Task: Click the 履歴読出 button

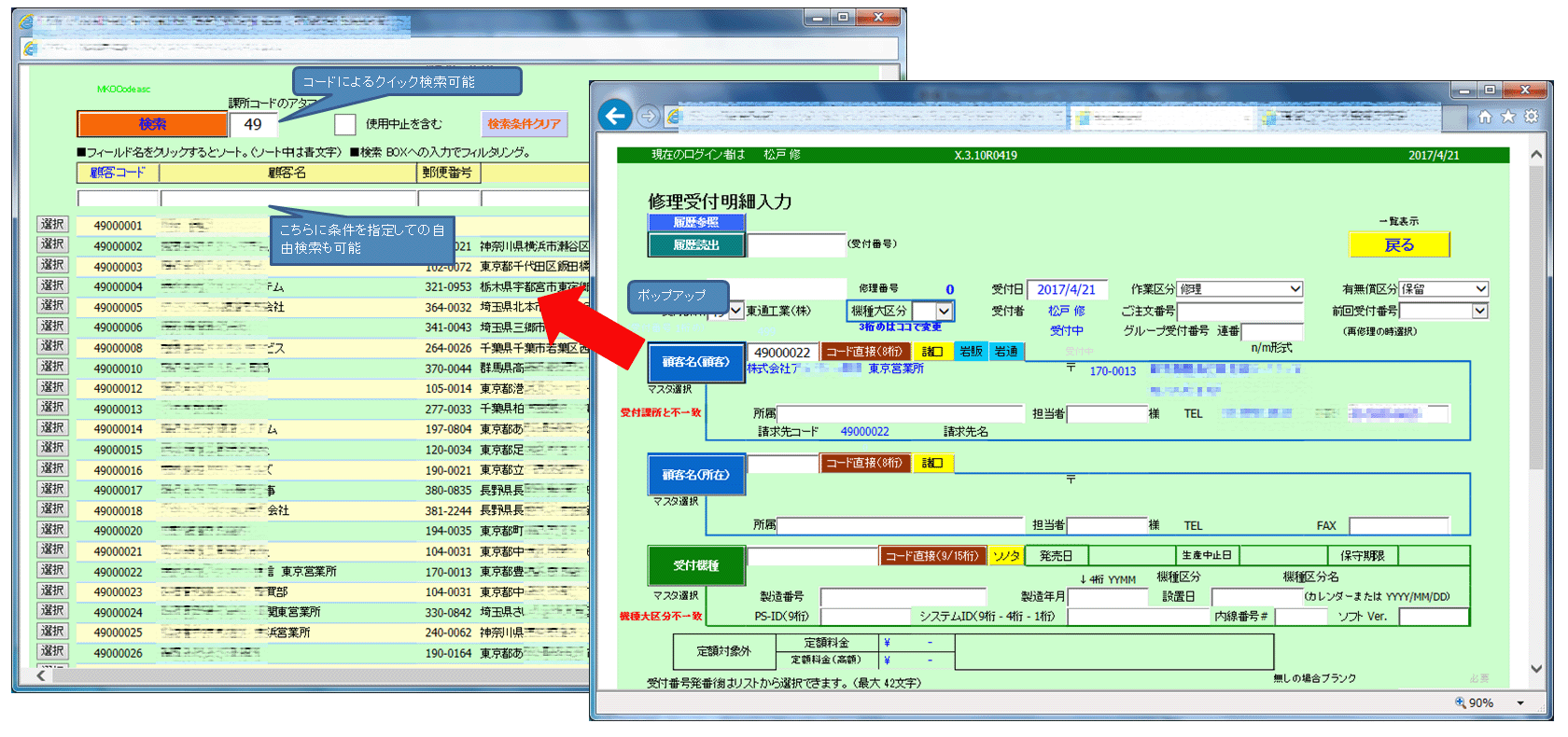Action: [696, 244]
